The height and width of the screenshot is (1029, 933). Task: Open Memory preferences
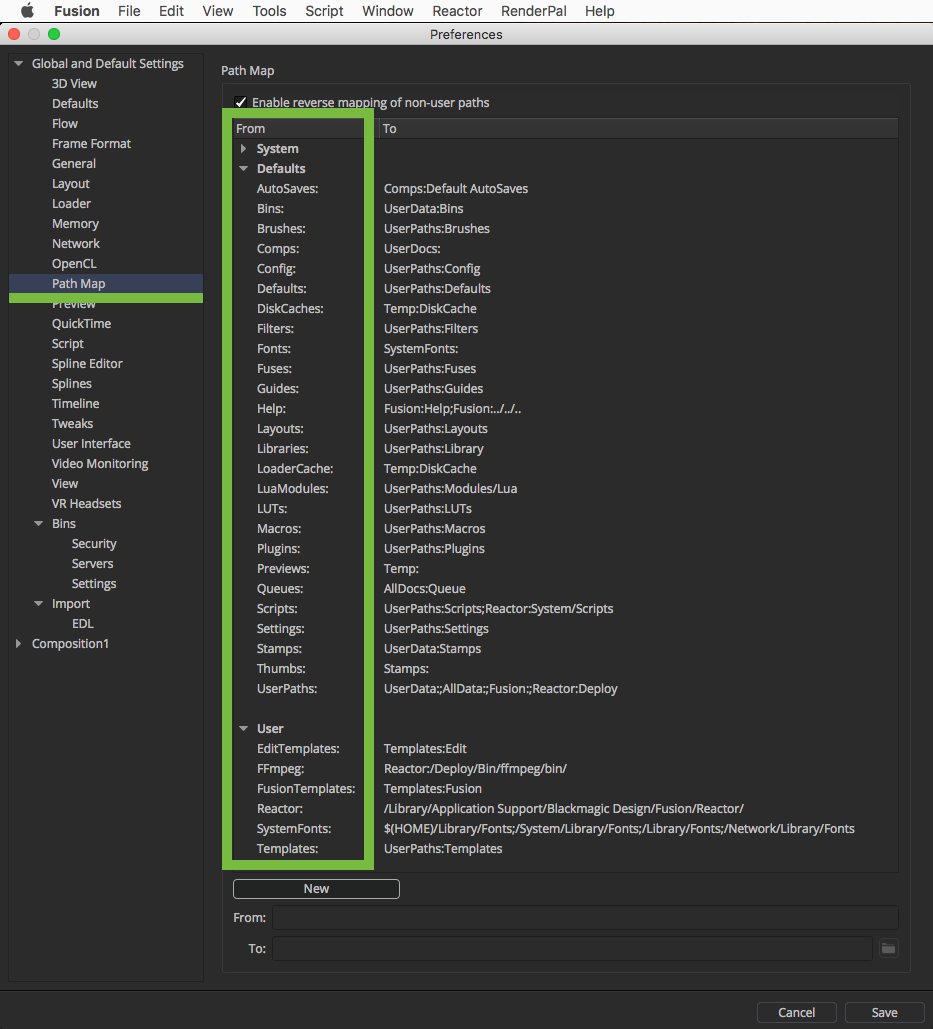coord(75,224)
